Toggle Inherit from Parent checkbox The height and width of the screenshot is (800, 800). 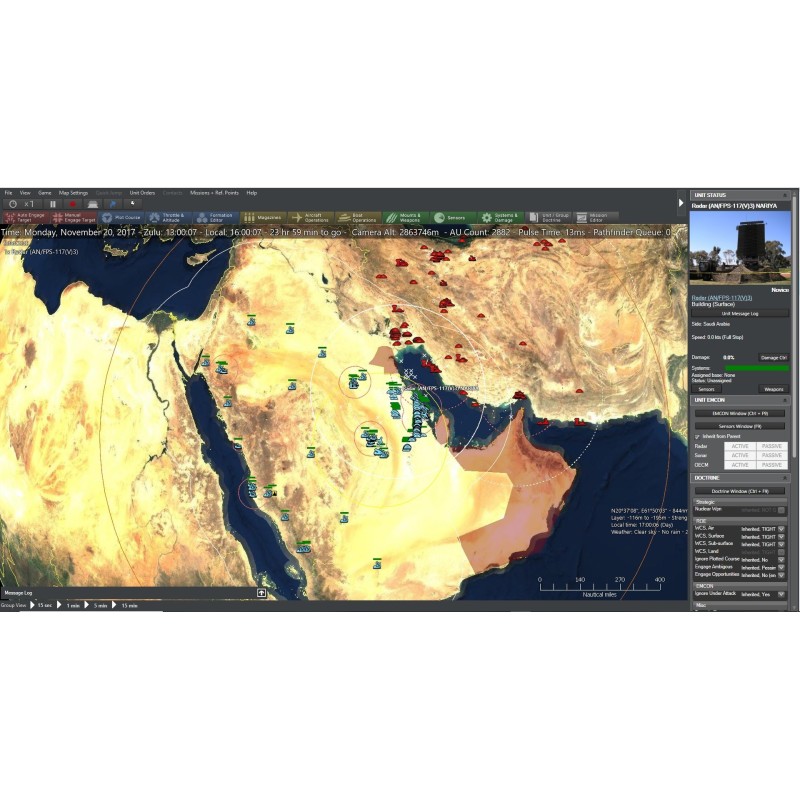697,437
